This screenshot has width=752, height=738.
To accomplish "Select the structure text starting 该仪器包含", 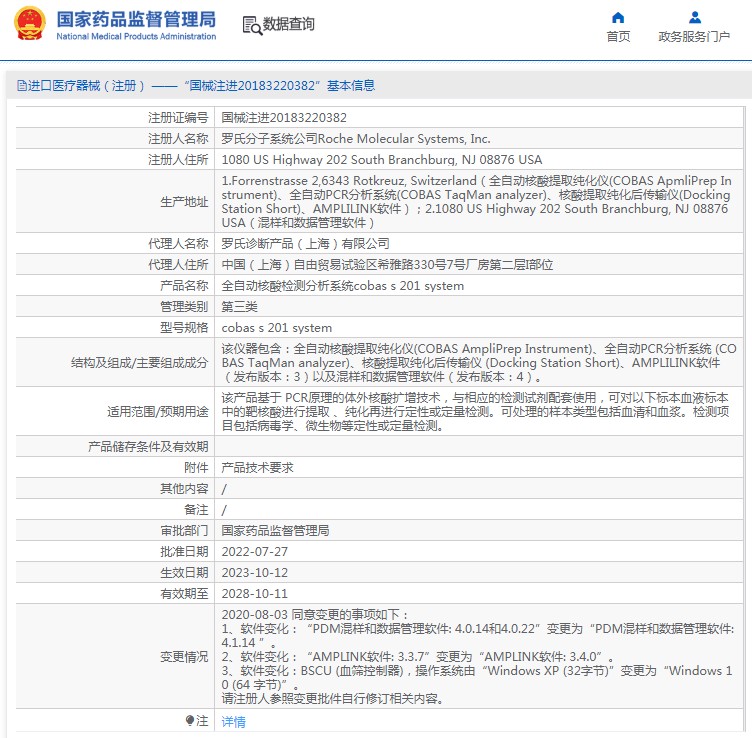I will [479, 363].
